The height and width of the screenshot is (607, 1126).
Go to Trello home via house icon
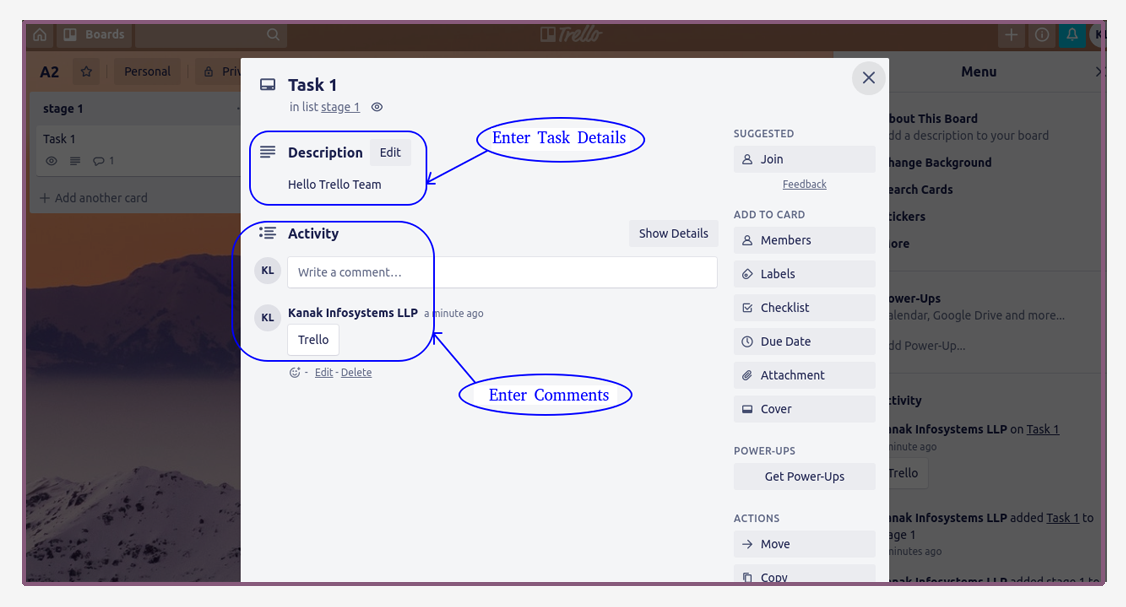pyautogui.click(x=40, y=34)
